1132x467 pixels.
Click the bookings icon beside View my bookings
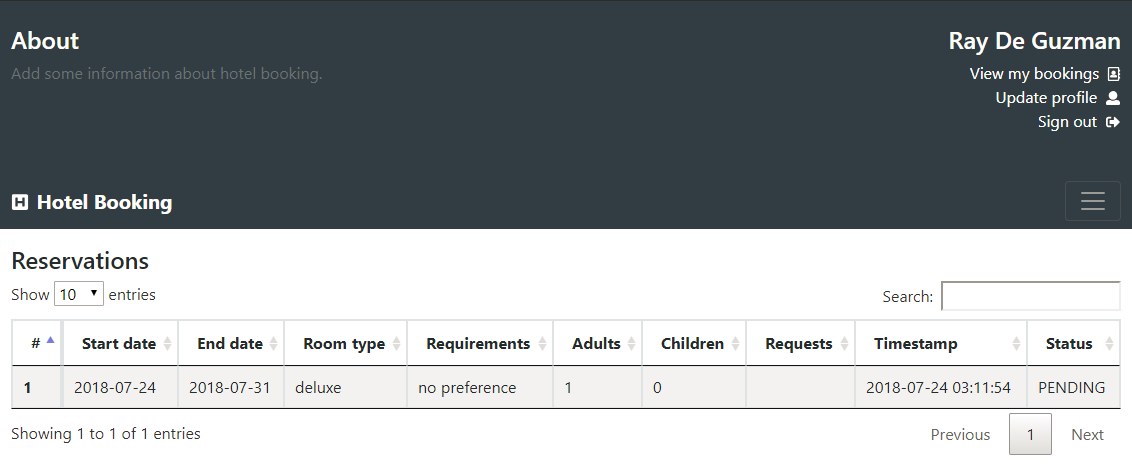click(x=1113, y=74)
